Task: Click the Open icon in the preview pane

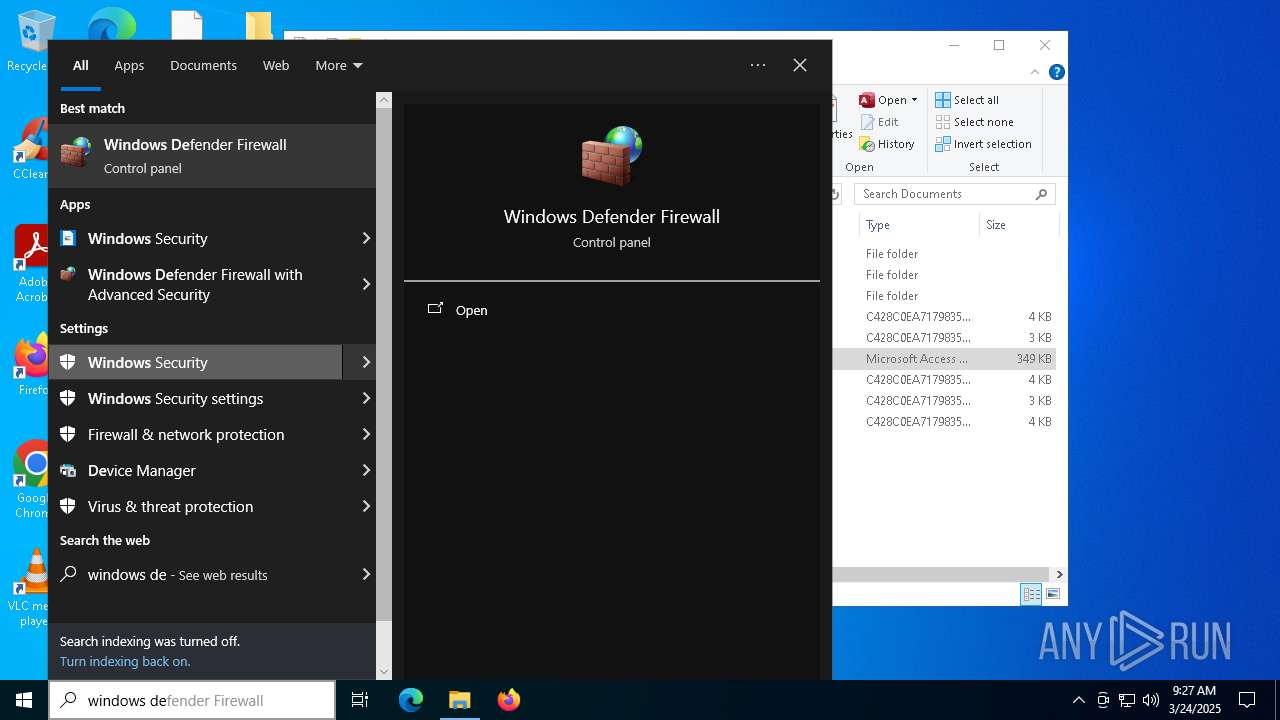Action: click(435, 309)
